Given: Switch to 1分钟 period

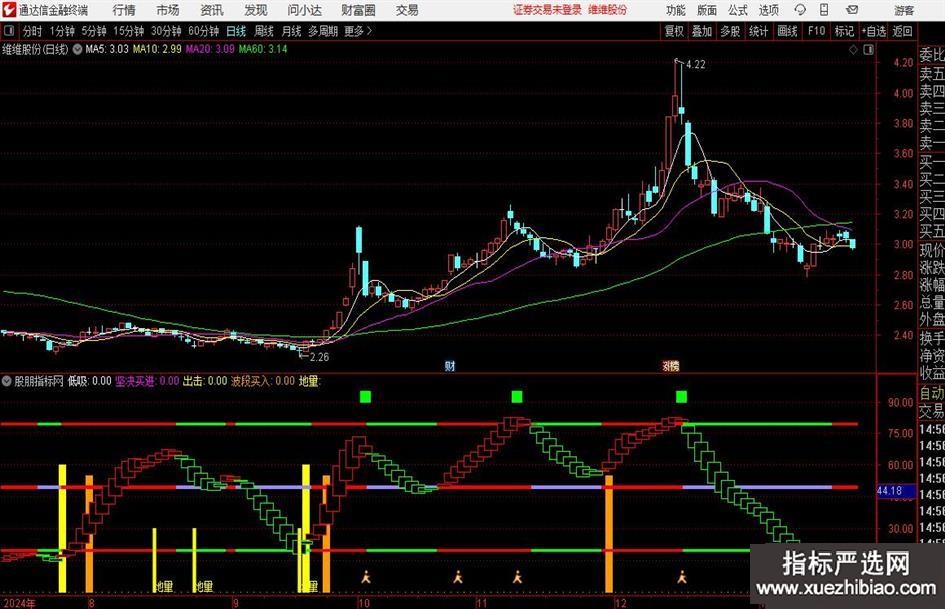Looking at the screenshot, I should coord(62,31).
